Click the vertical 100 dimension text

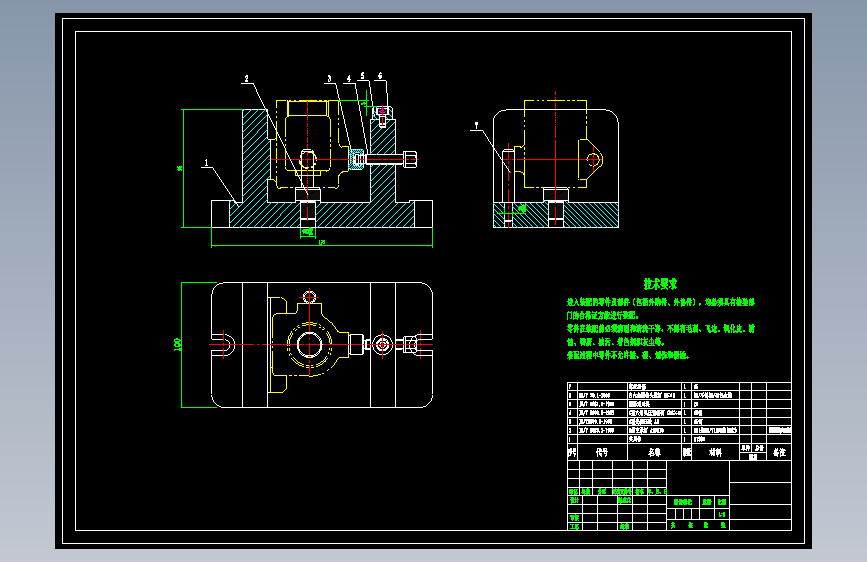click(178, 345)
